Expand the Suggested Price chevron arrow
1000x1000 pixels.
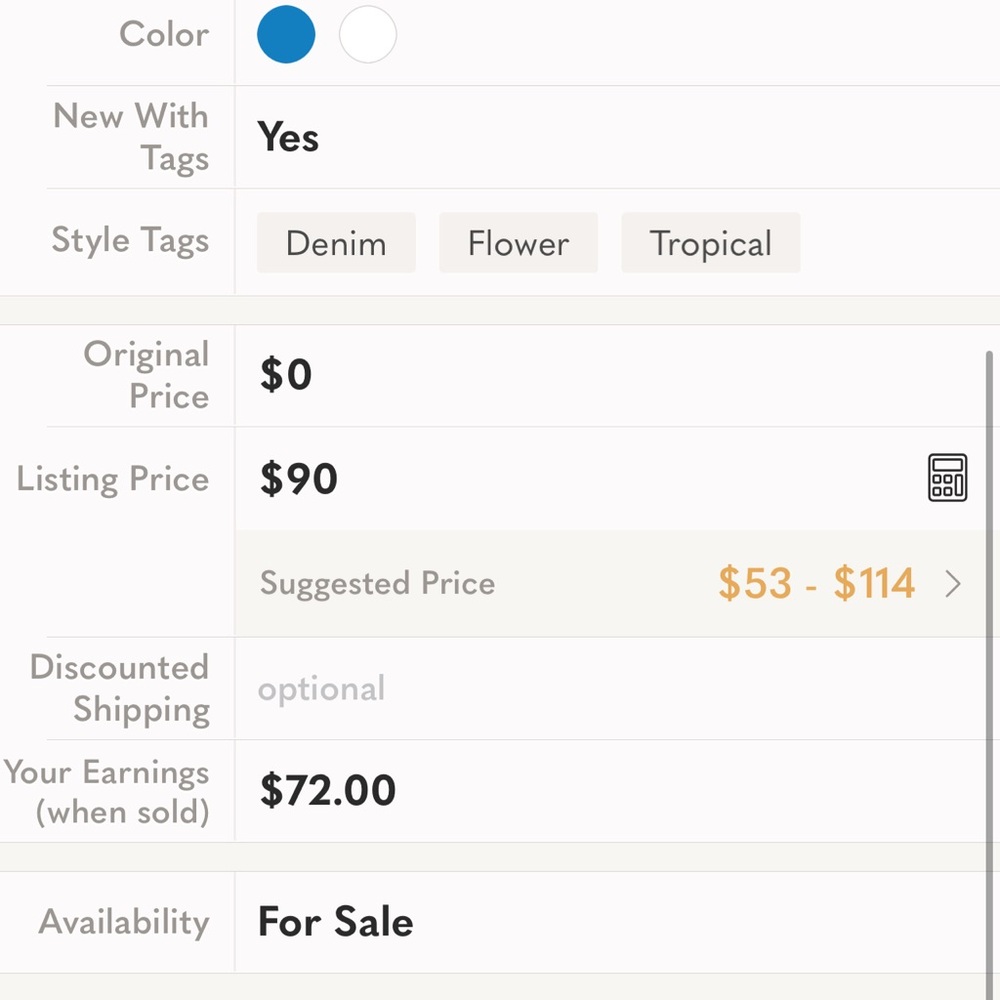pyautogui.click(x=953, y=584)
